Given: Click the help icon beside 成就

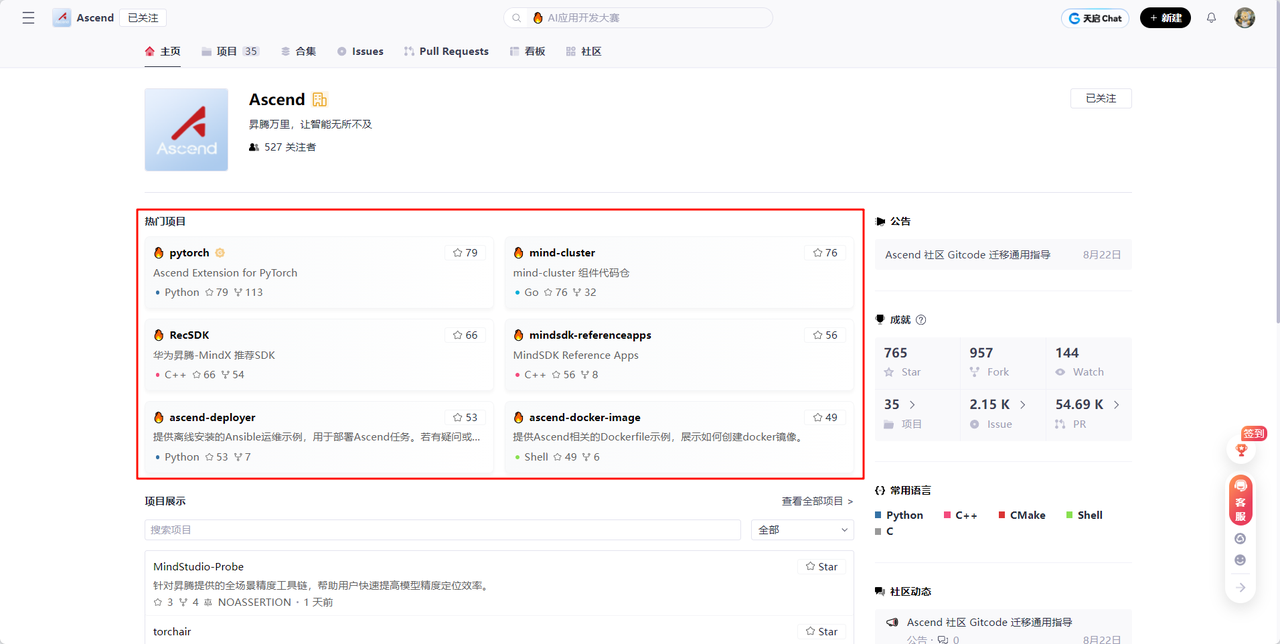Looking at the screenshot, I should point(921,320).
